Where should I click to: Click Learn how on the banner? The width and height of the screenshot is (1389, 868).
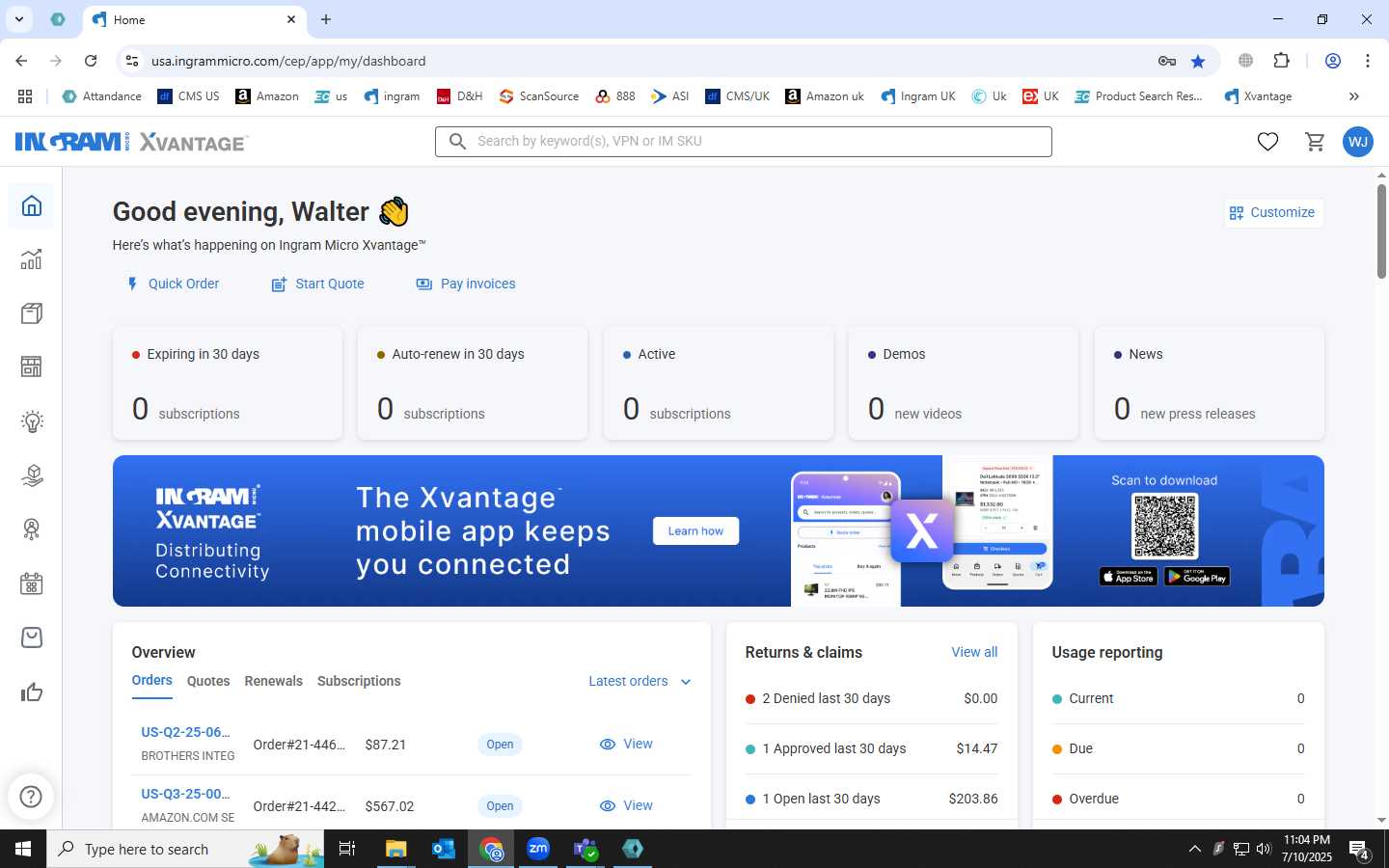click(x=695, y=531)
